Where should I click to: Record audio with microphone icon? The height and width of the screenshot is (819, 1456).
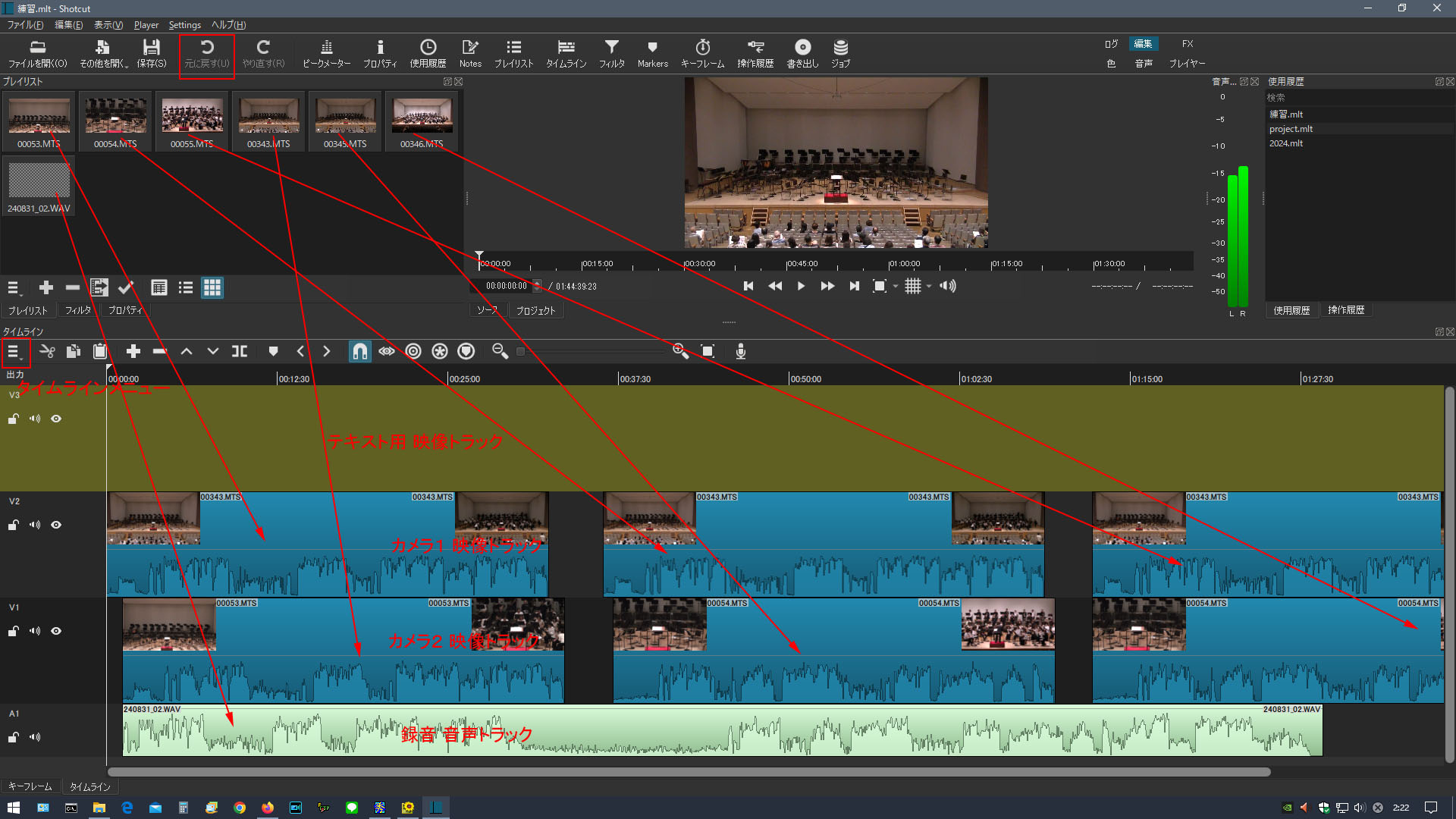click(x=741, y=351)
